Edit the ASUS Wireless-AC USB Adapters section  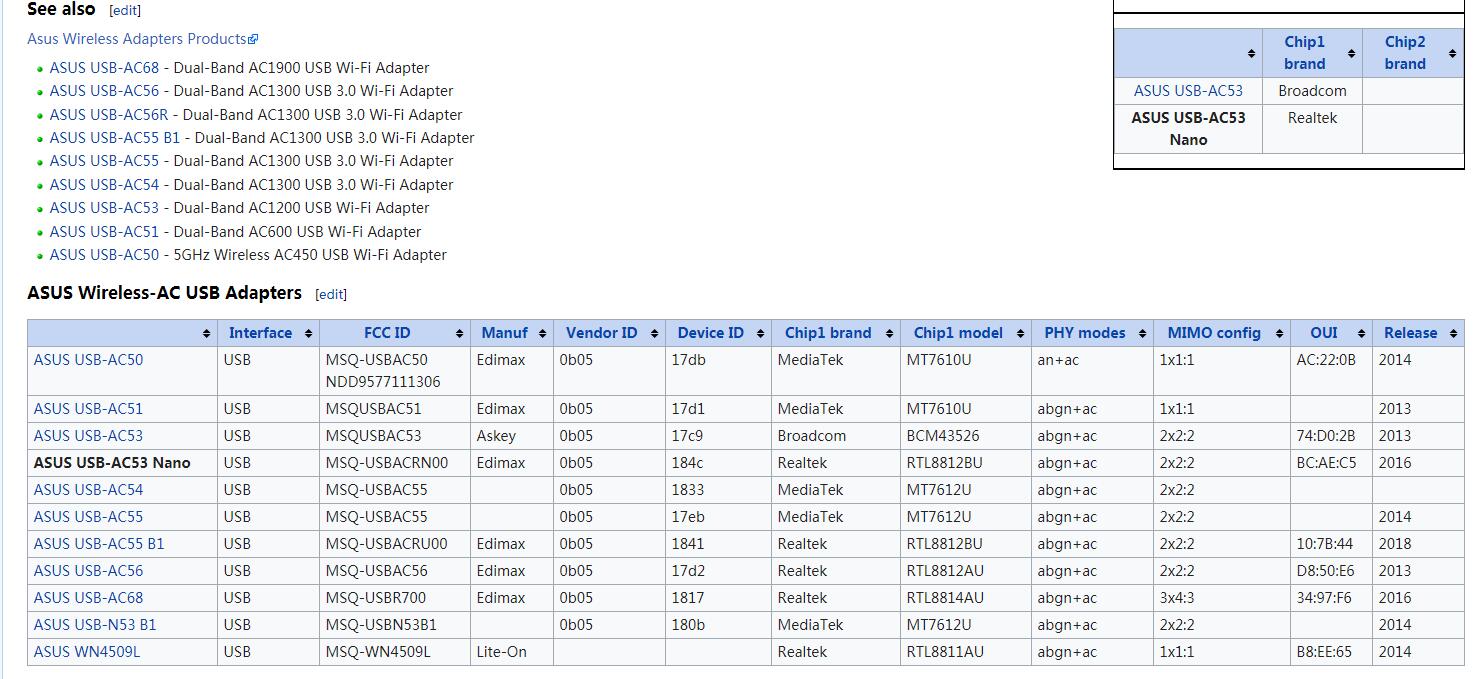click(x=331, y=294)
